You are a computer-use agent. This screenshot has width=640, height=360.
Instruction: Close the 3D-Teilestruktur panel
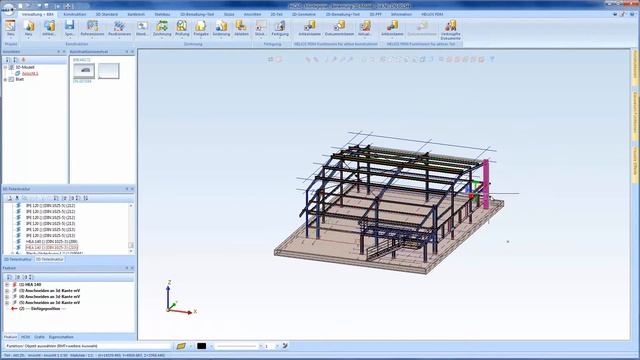132,189
